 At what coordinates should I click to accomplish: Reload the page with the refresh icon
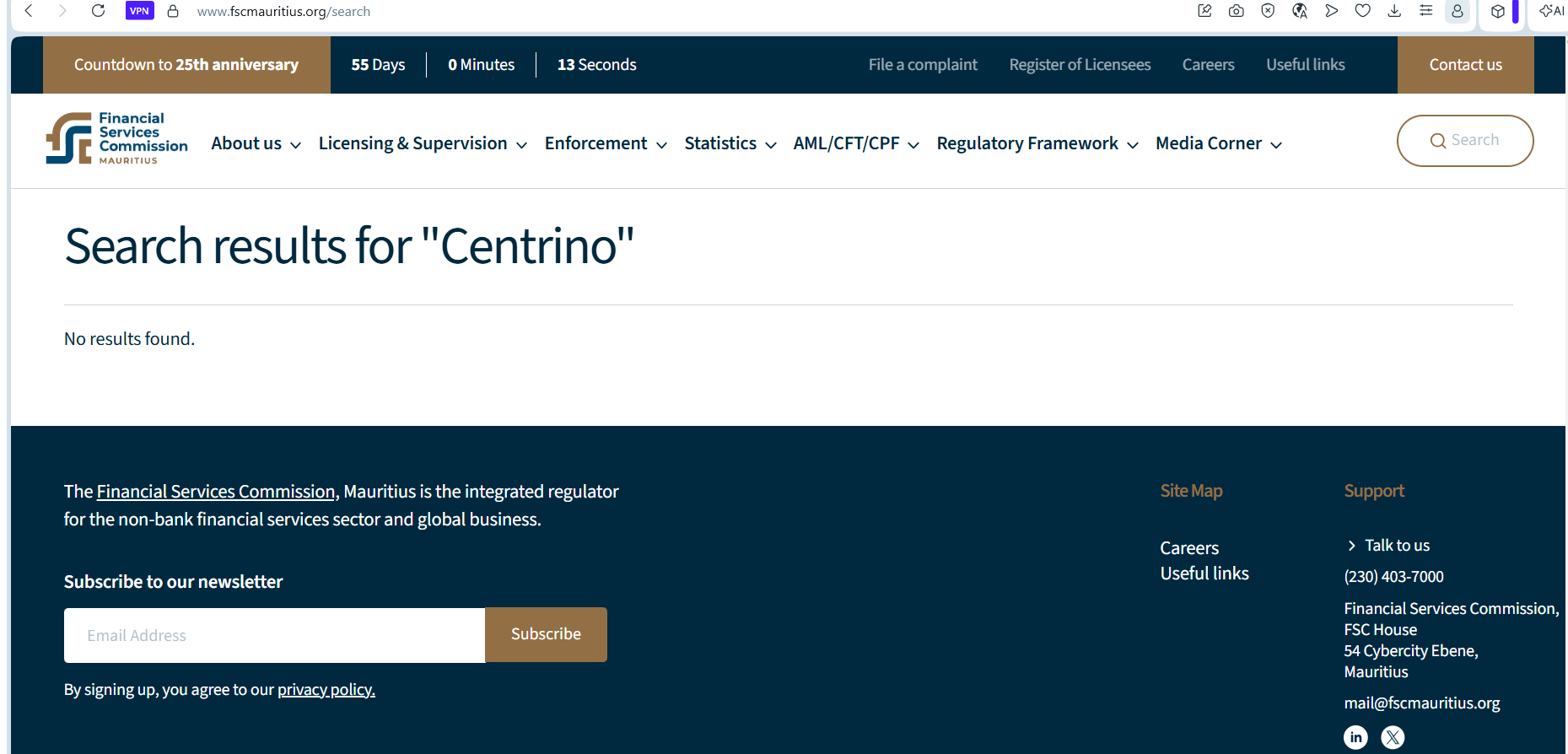98,11
